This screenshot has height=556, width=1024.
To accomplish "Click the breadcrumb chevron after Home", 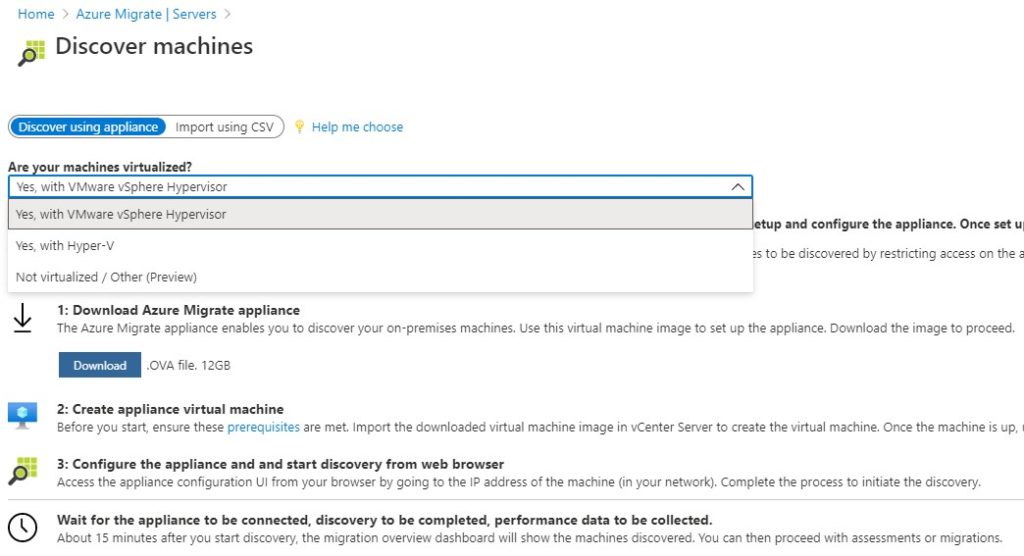I will tap(65, 14).
